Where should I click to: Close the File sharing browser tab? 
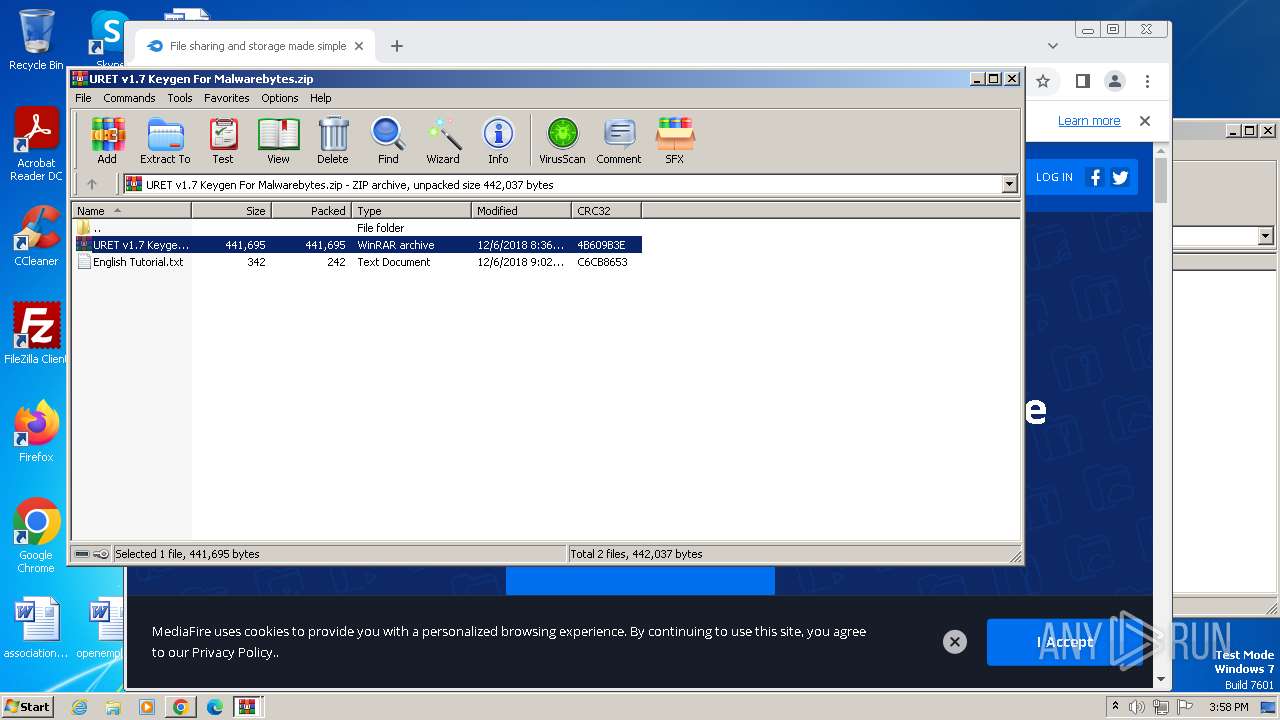click(359, 46)
